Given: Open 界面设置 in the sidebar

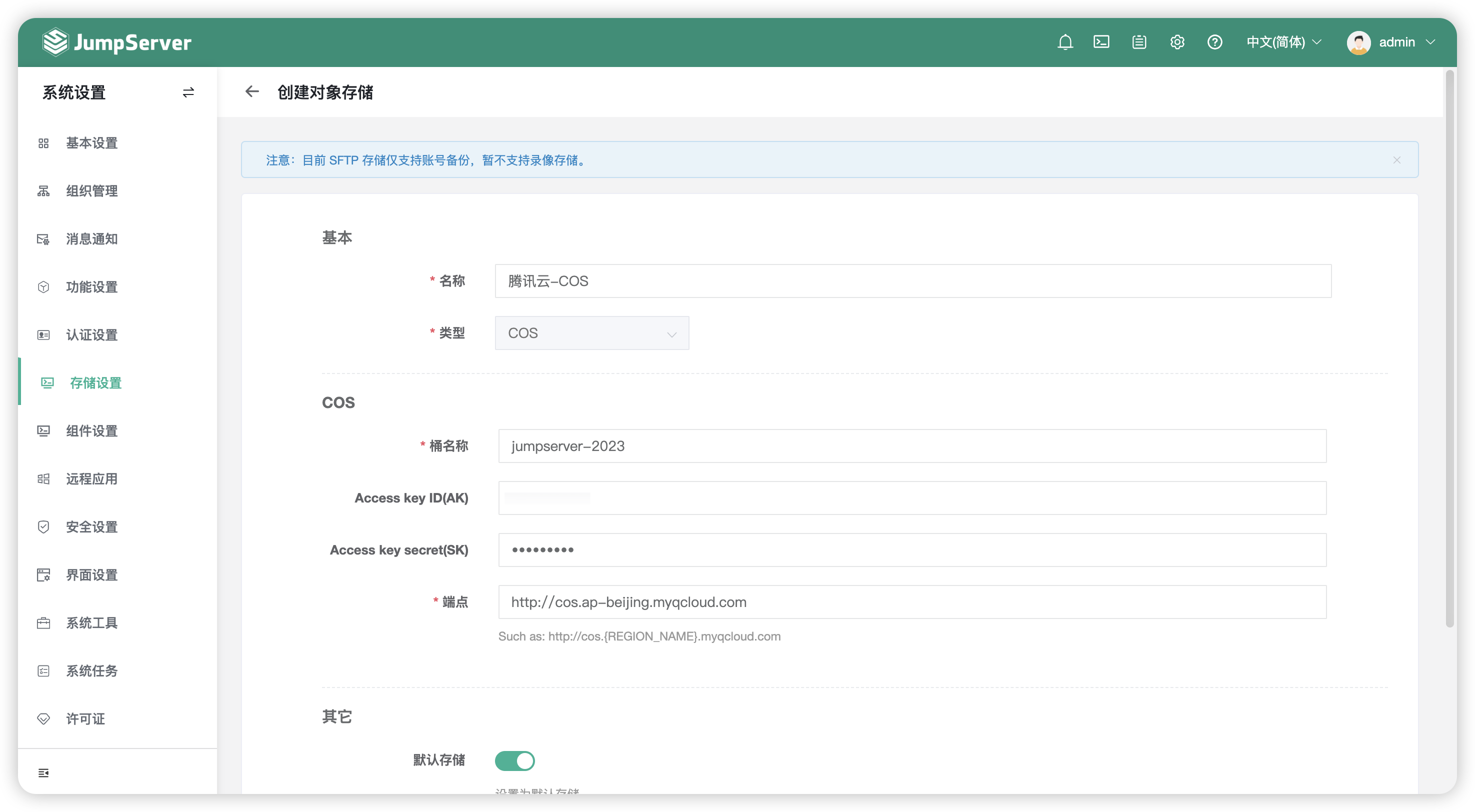Looking at the screenshot, I should coord(117,575).
